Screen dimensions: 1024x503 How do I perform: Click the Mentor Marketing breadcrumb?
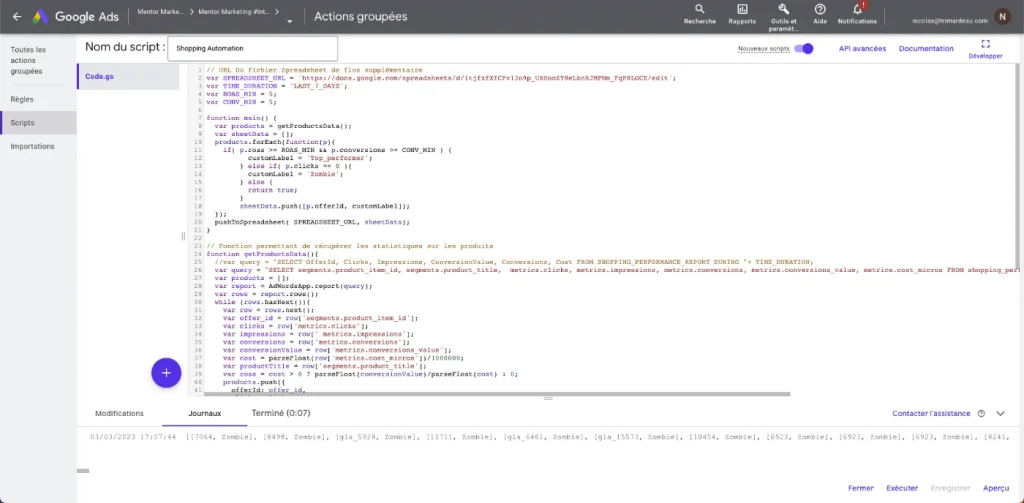click(161, 12)
